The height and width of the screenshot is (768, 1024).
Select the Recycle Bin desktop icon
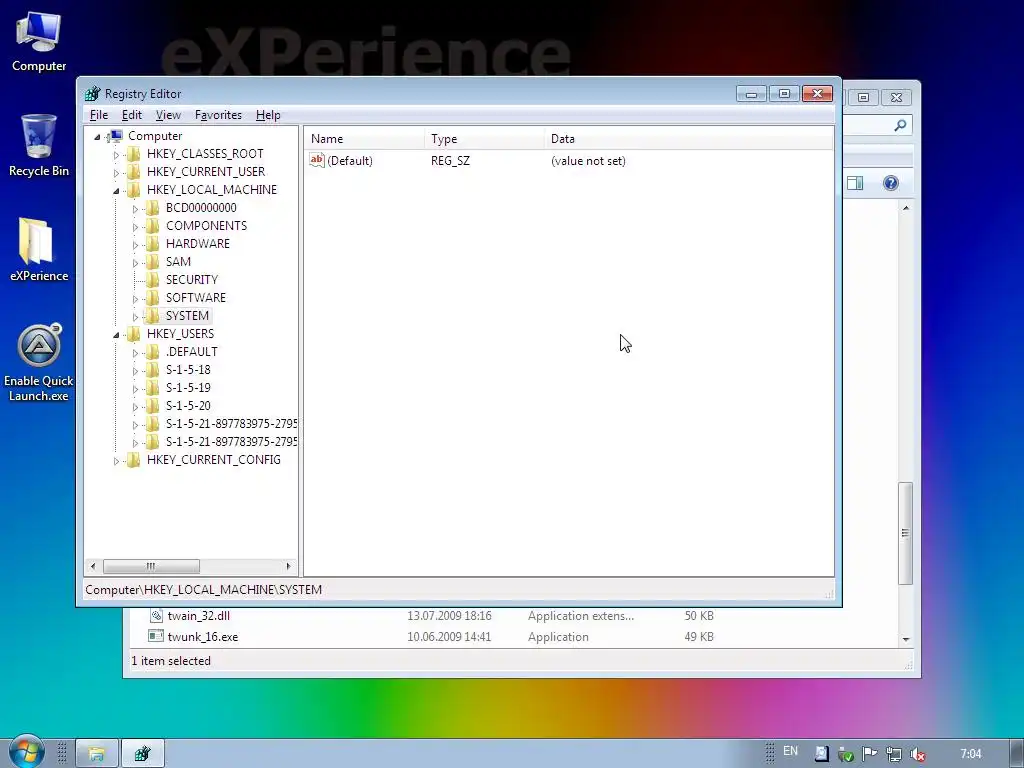[x=39, y=145]
